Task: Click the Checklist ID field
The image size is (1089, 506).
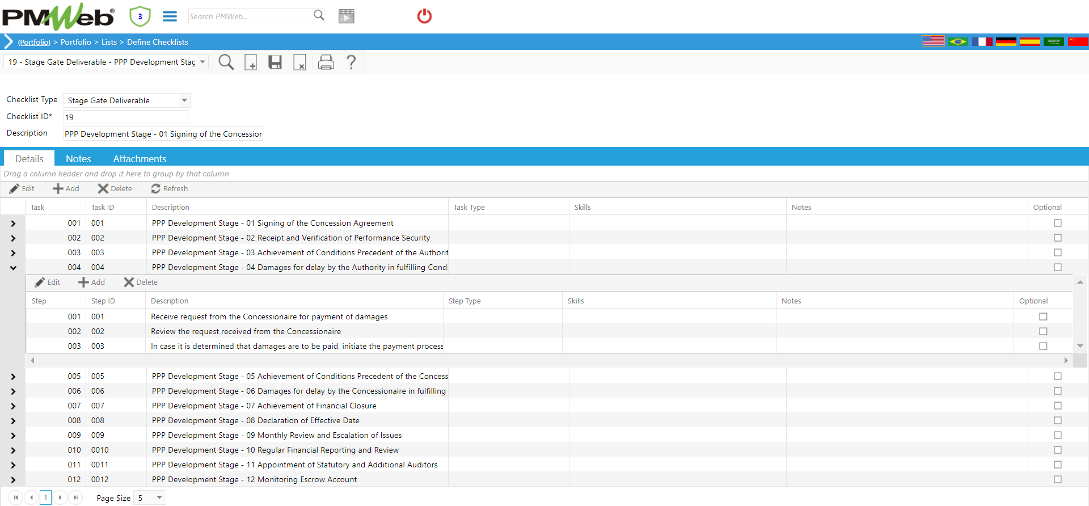Action: (126, 117)
